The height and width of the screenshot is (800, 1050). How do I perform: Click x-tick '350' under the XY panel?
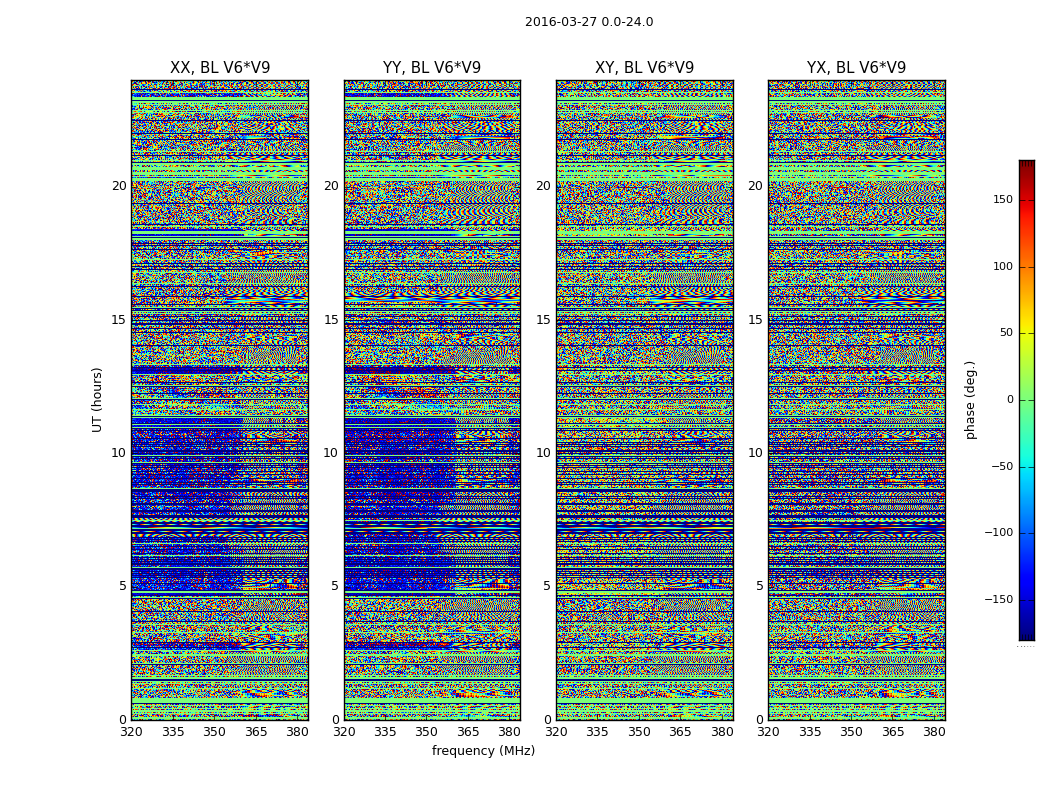pyautogui.click(x=639, y=732)
